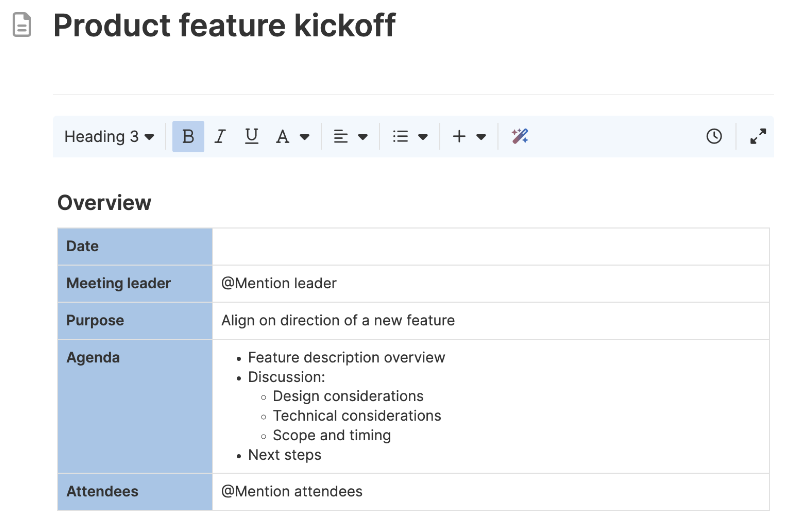The height and width of the screenshot is (524, 800).
Task: Click the bullet list icon
Action: (401, 137)
